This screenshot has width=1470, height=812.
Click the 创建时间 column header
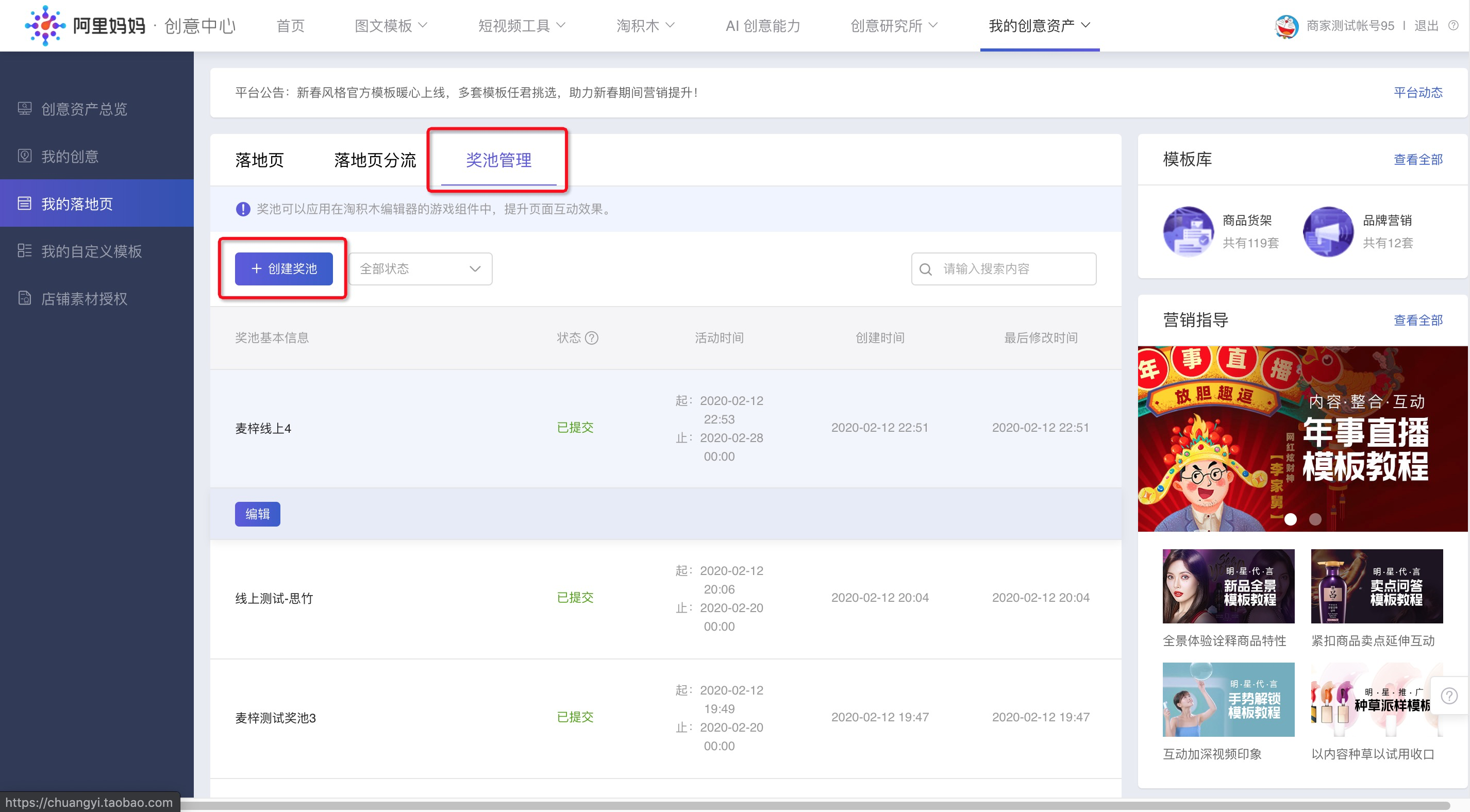(880, 338)
